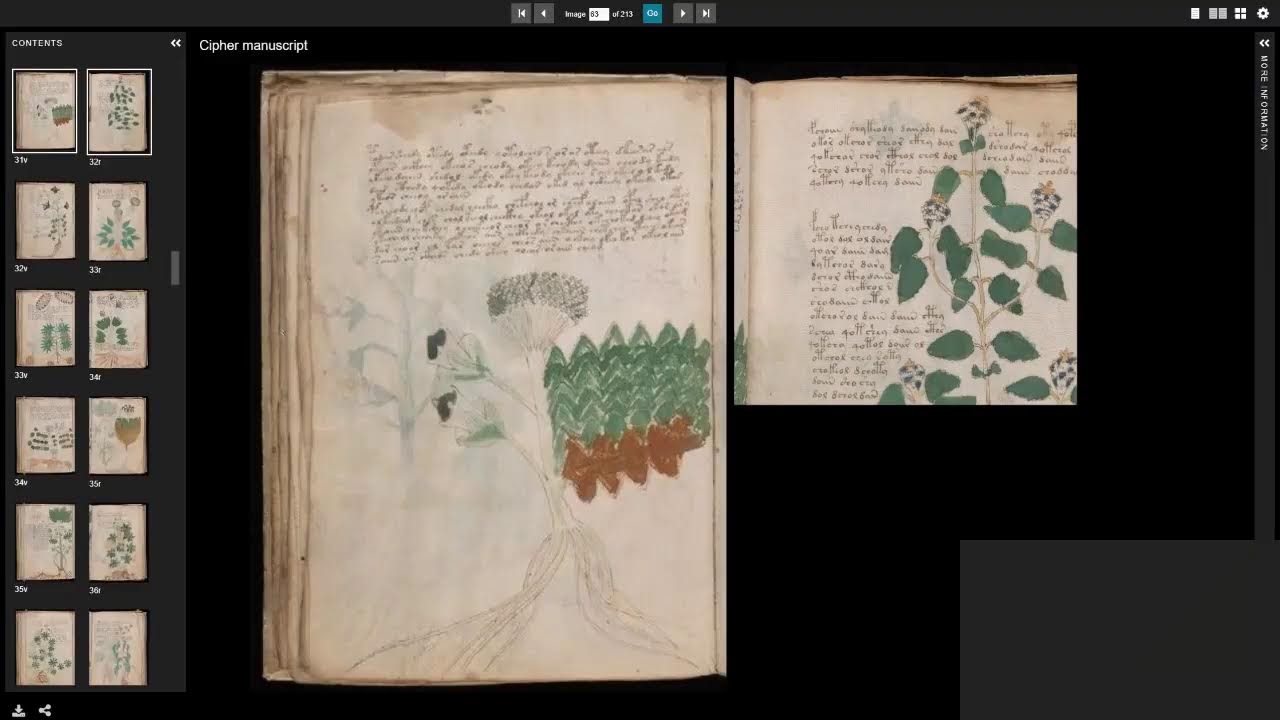Go to the next image
This screenshot has height=720, width=1280.
[x=683, y=13]
